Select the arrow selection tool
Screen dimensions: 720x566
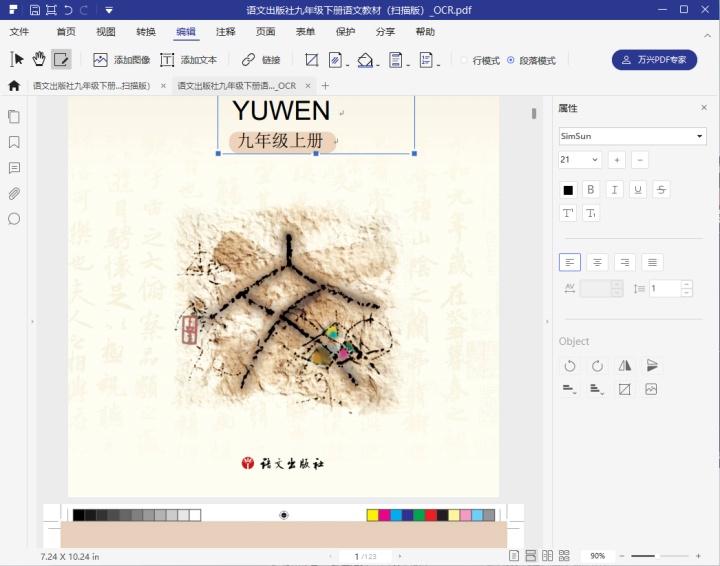point(17,60)
